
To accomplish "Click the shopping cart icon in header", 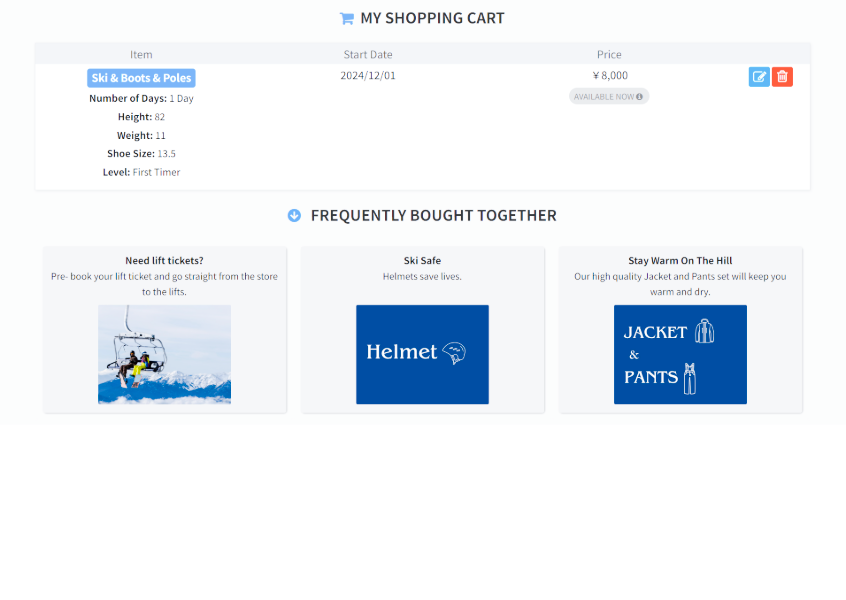I will tap(346, 18).
